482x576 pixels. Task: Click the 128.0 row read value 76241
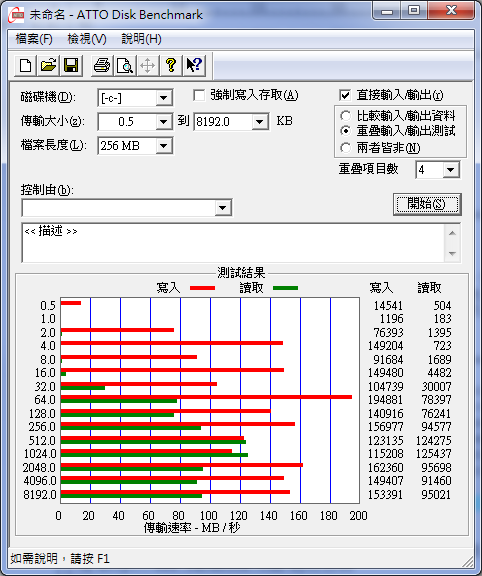pyautogui.click(x=436, y=414)
